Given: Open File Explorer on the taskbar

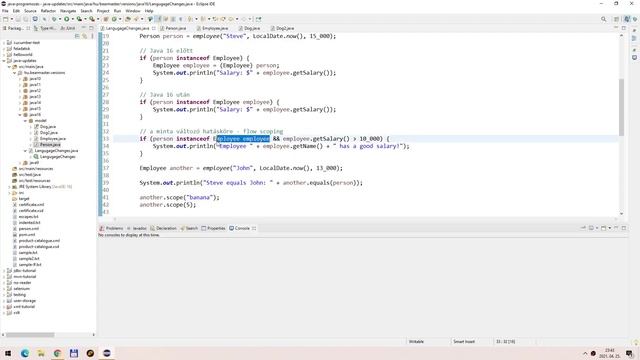Looking at the screenshot, I should tap(41, 353).
